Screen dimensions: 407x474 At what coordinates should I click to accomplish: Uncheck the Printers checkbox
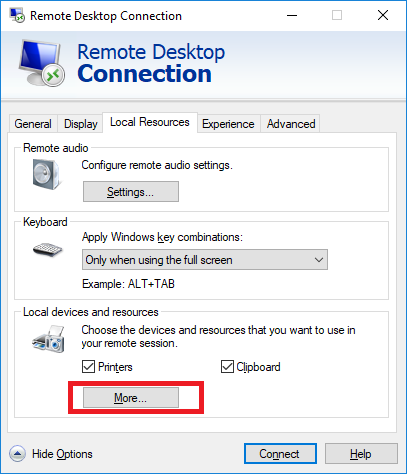[88, 367]
